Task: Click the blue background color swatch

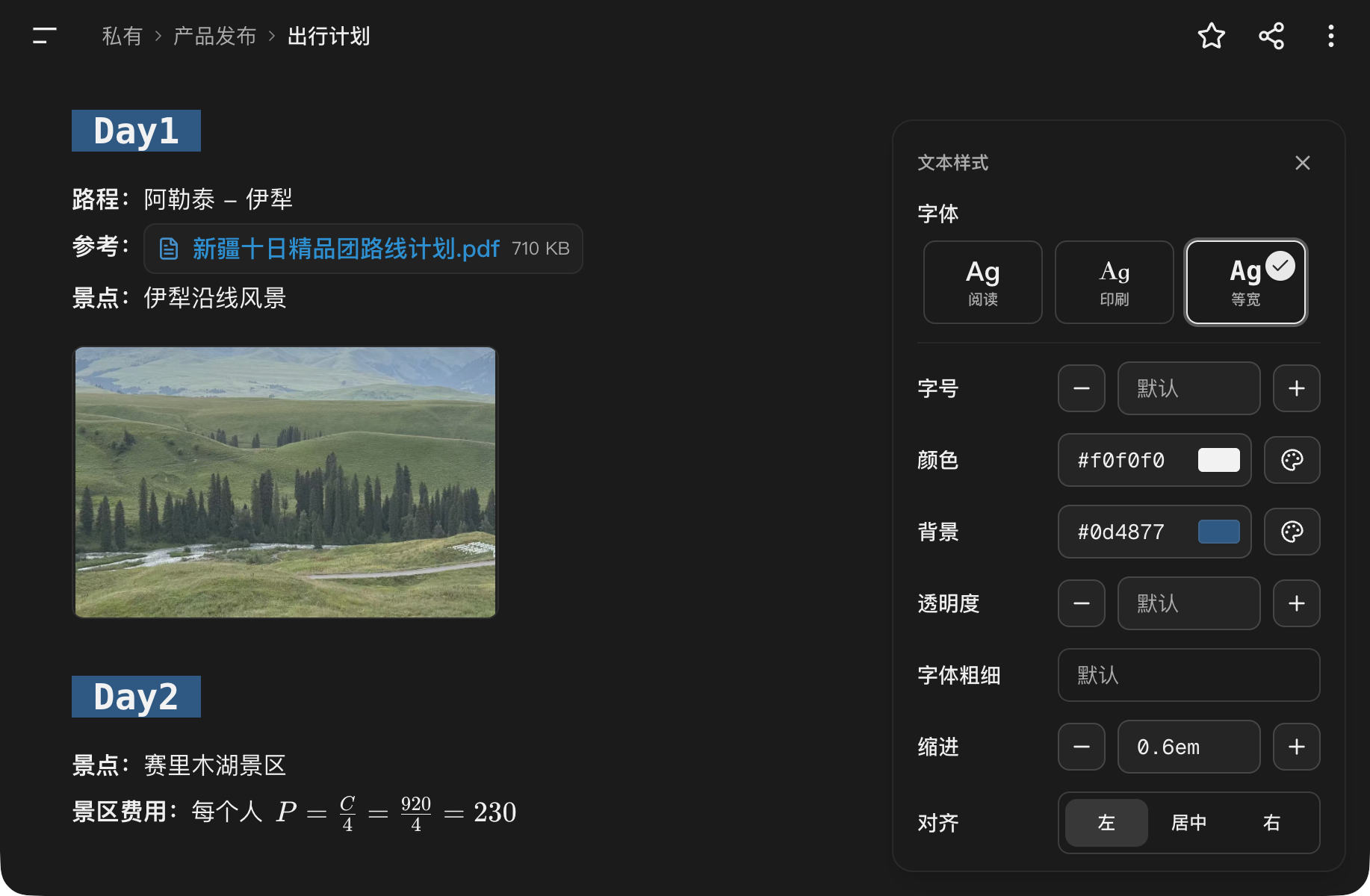Action: tap(1219, 532)
